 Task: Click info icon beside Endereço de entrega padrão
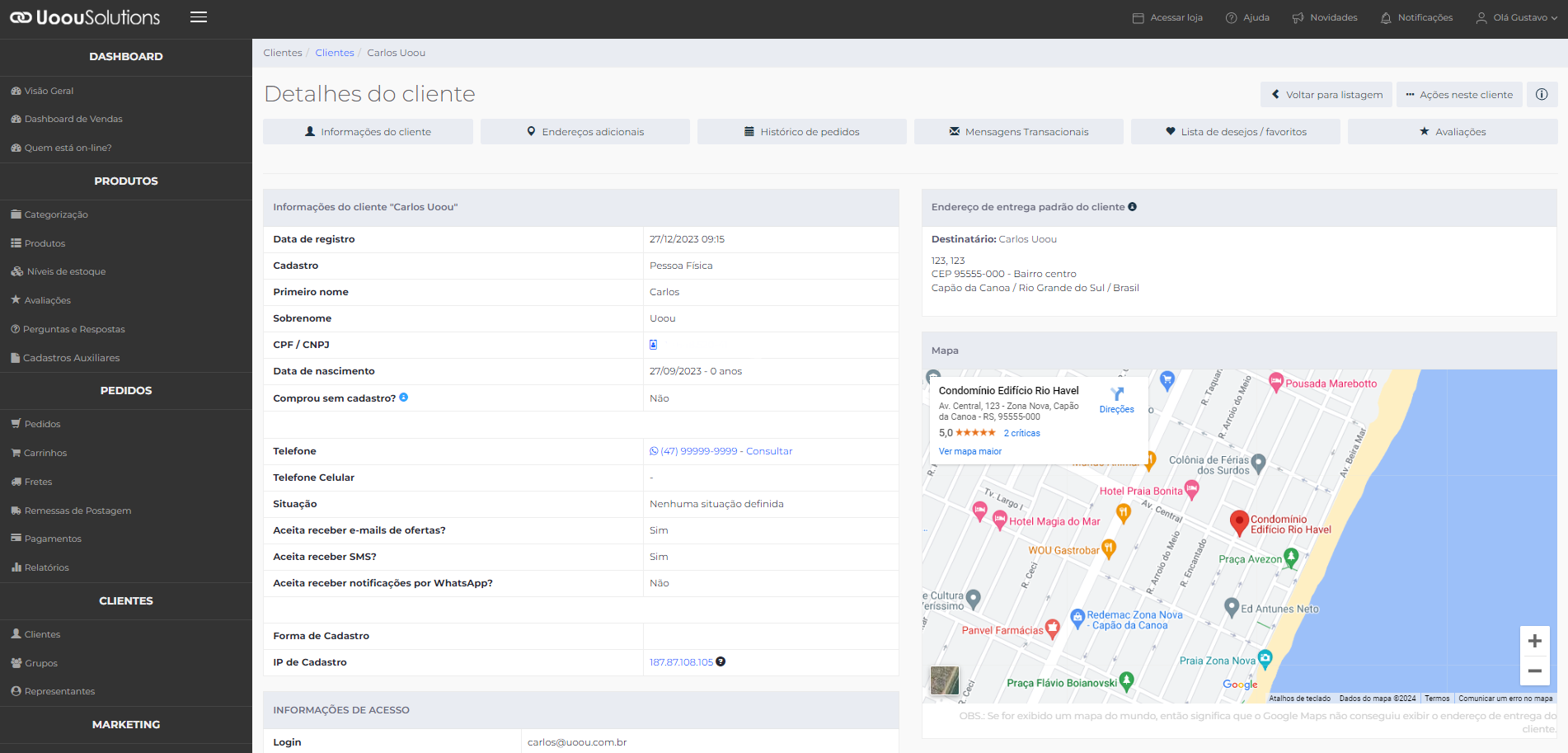click(x=1133, y=207)
